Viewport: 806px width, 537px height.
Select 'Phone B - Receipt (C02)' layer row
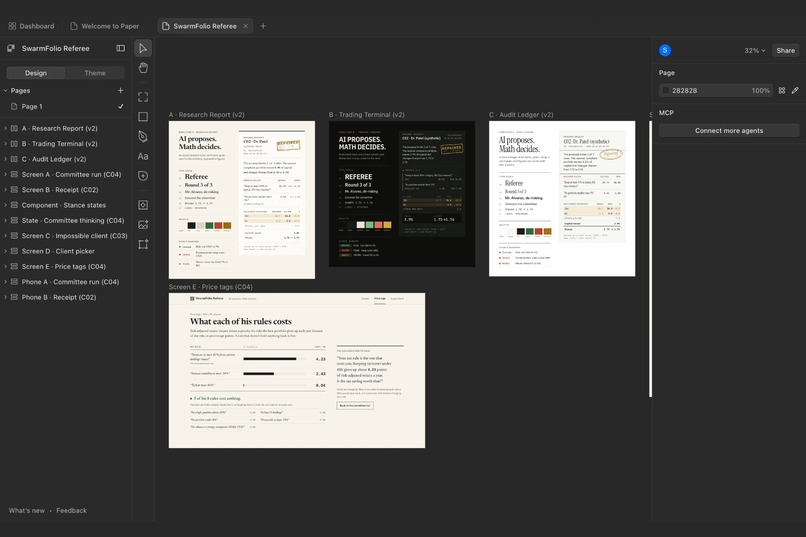pyautogui.click(x=65, y=297)
